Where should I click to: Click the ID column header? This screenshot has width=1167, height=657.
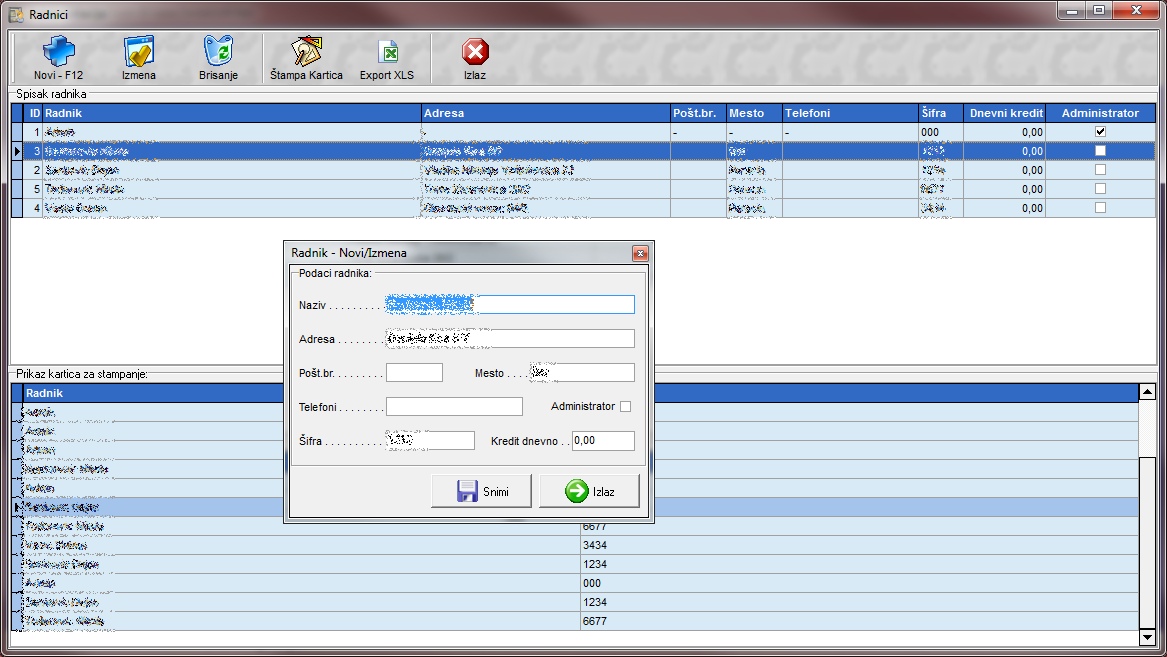click(x=33, y=113)
